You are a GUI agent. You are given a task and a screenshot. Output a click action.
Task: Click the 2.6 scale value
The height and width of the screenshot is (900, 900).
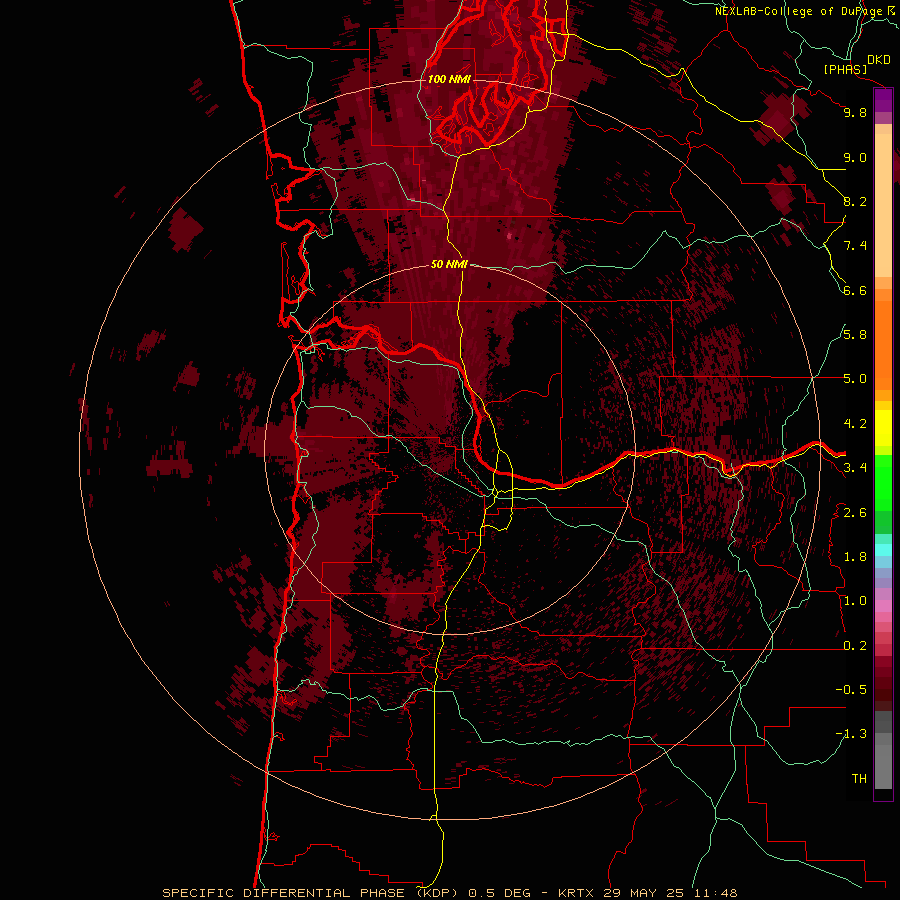pyautogui.click(x=855, y=513)
